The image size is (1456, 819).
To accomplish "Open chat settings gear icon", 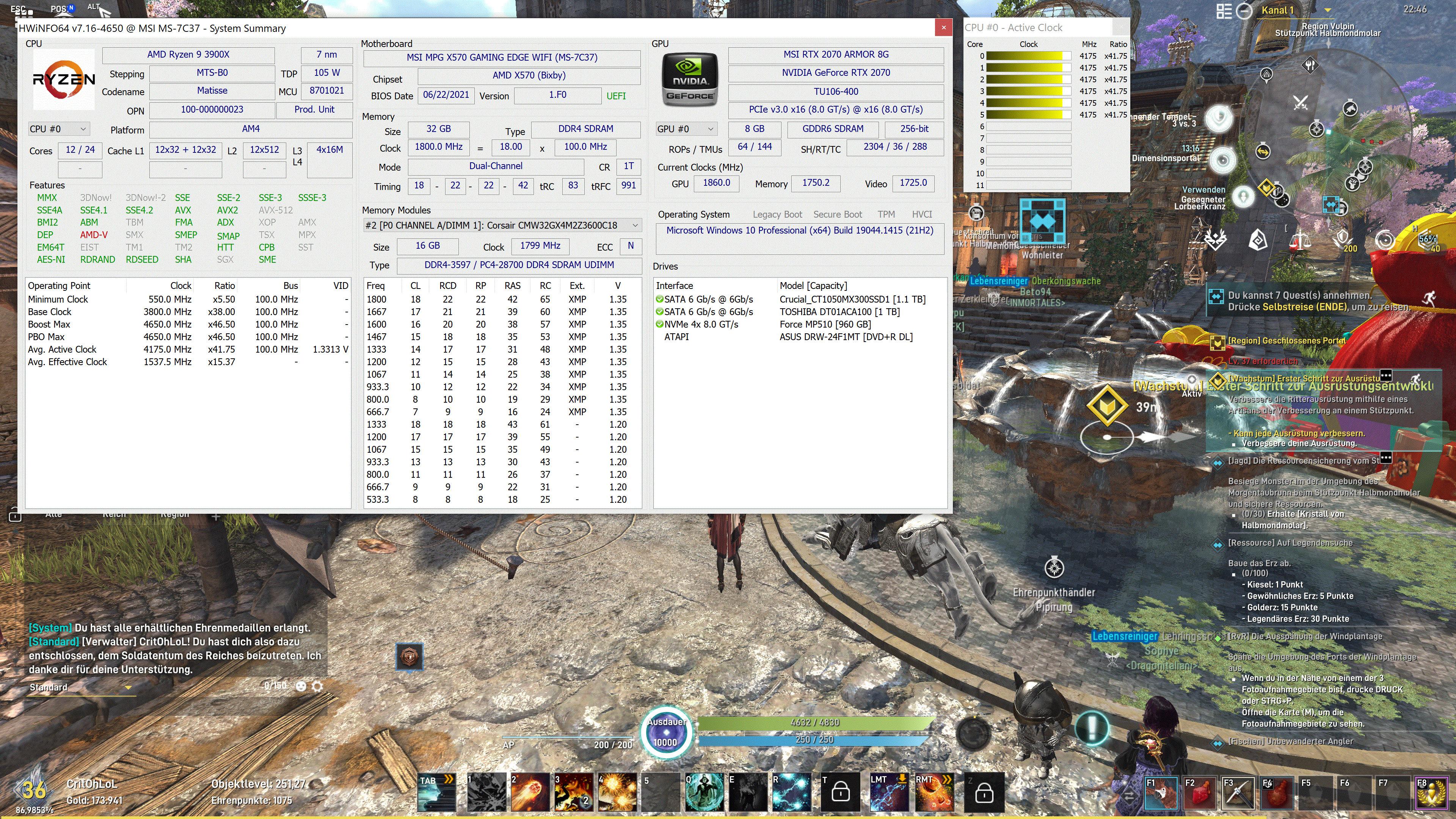I will point(318,686).
